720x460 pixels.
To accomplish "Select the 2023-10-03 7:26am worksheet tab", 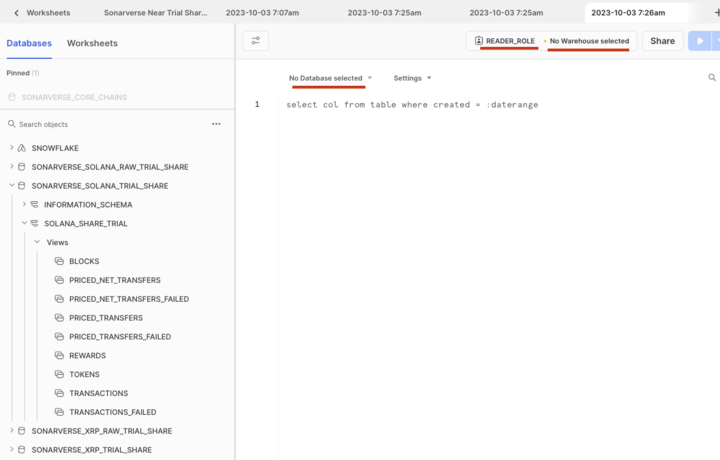I will tap(628, 13).
